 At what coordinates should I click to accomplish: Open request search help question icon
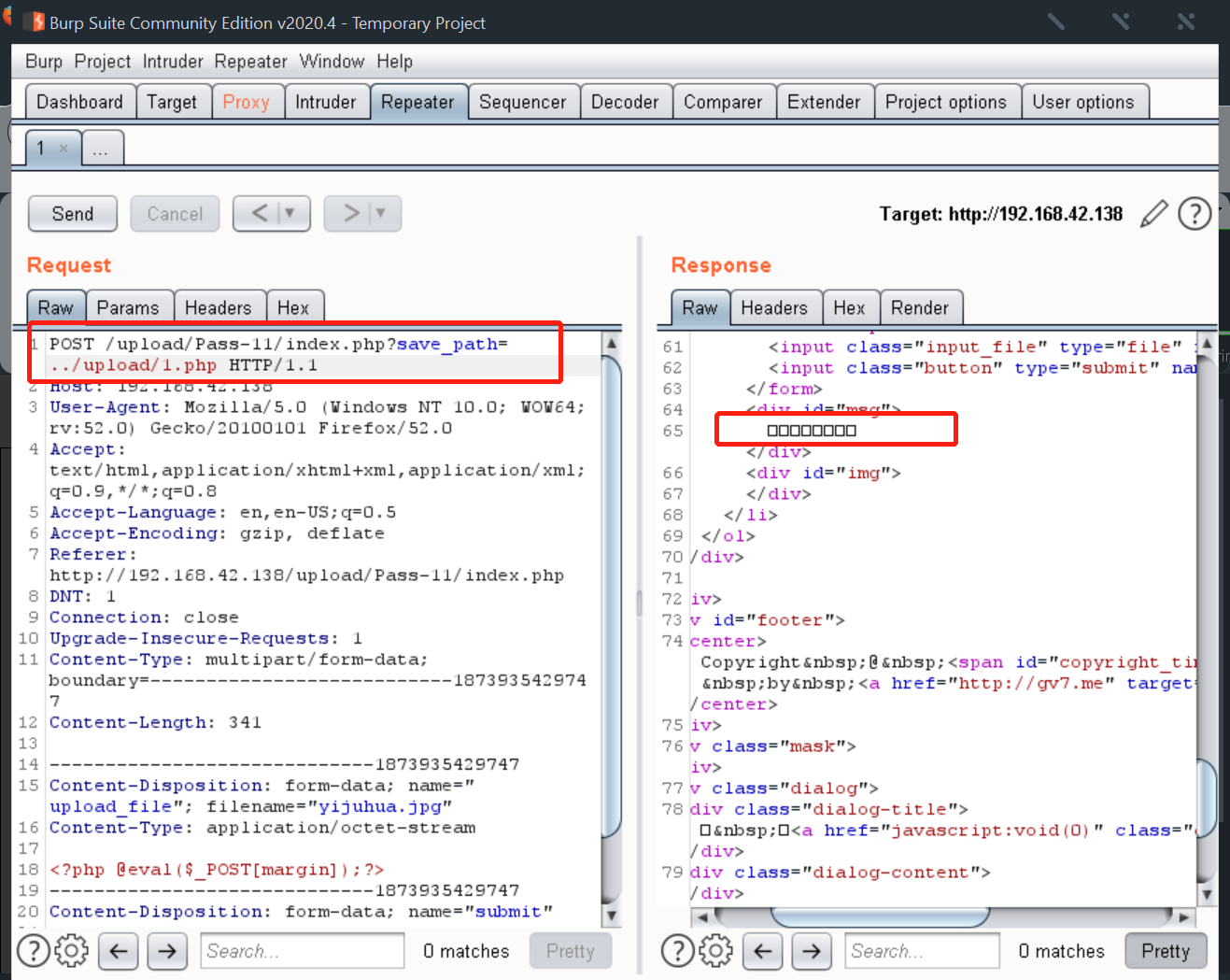coord(34,951)
